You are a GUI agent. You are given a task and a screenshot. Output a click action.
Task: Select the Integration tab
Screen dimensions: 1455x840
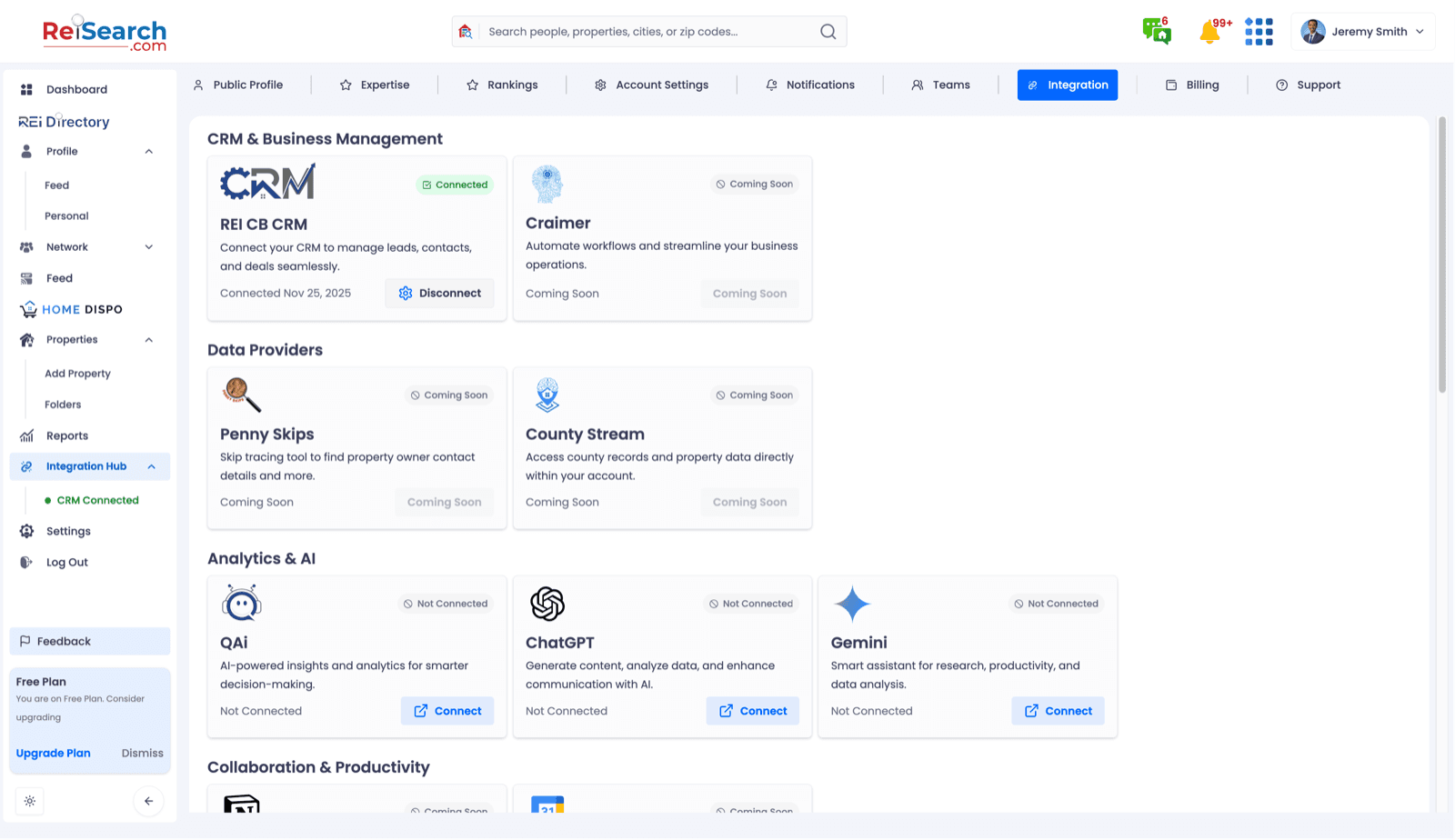1068,85
